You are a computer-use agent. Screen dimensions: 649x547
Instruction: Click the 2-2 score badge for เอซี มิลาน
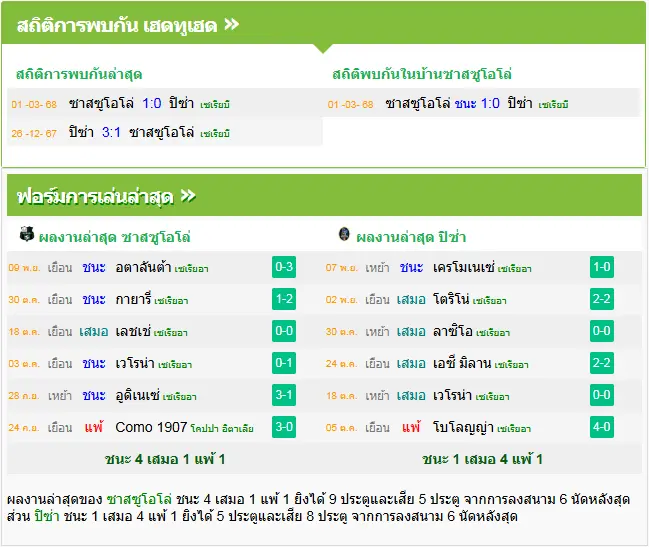coord(602,363)
